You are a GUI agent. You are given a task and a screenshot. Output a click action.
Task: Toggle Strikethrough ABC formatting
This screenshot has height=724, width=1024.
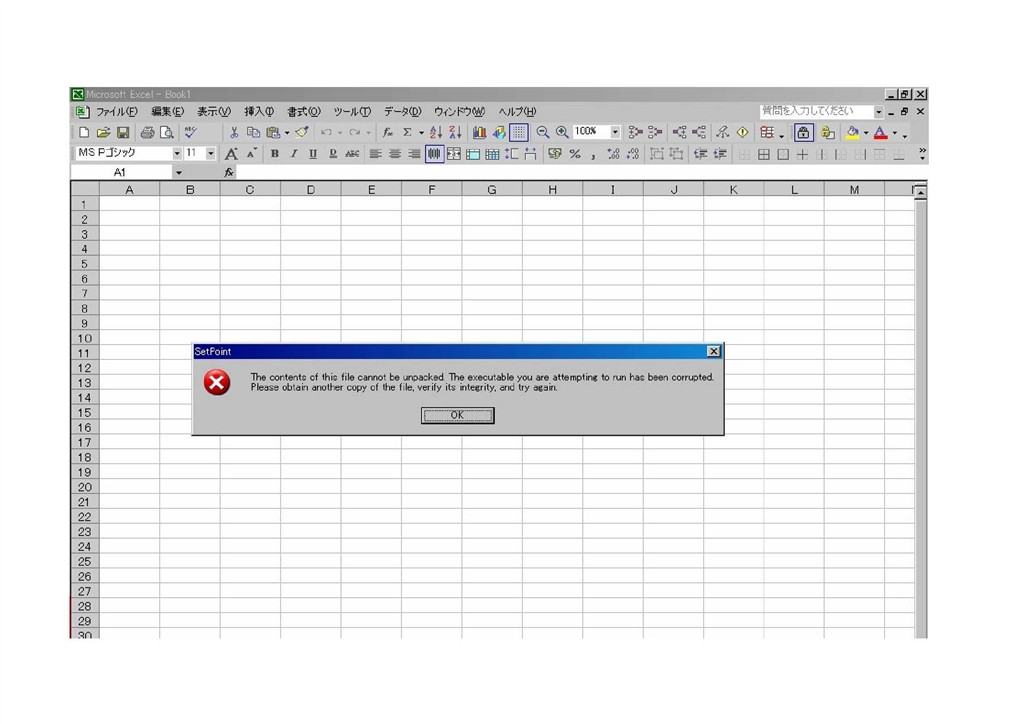pos(352,154)
